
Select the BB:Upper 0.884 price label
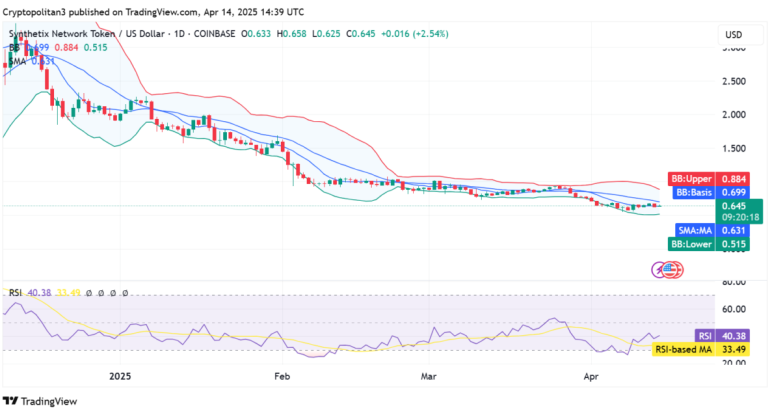[709, 179]
